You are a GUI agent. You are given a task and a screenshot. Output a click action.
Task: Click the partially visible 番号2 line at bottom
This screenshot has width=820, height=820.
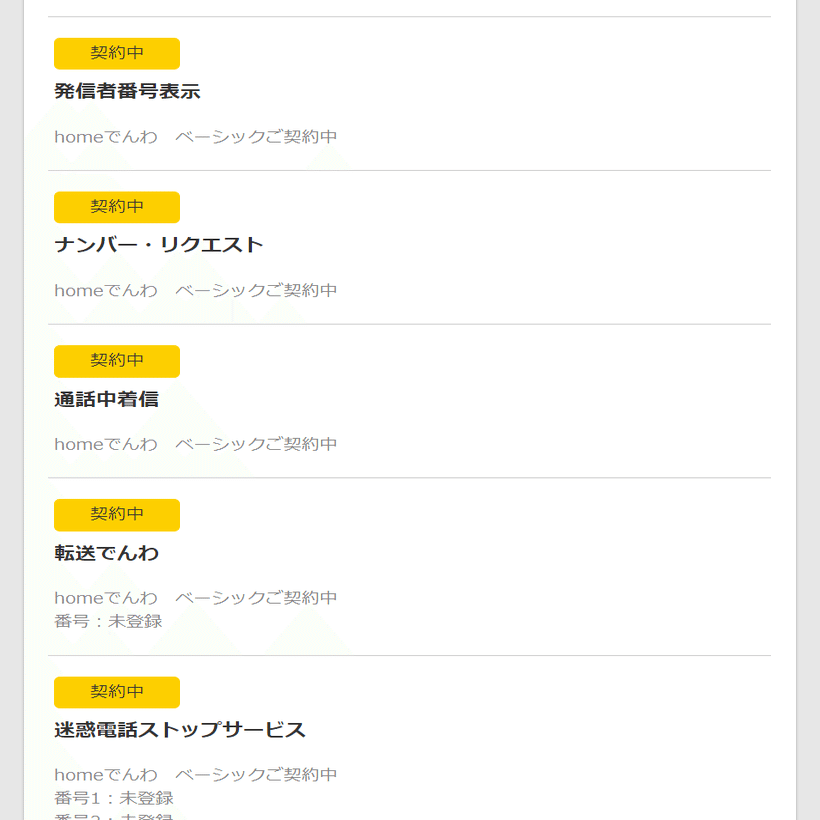(114, 816)
